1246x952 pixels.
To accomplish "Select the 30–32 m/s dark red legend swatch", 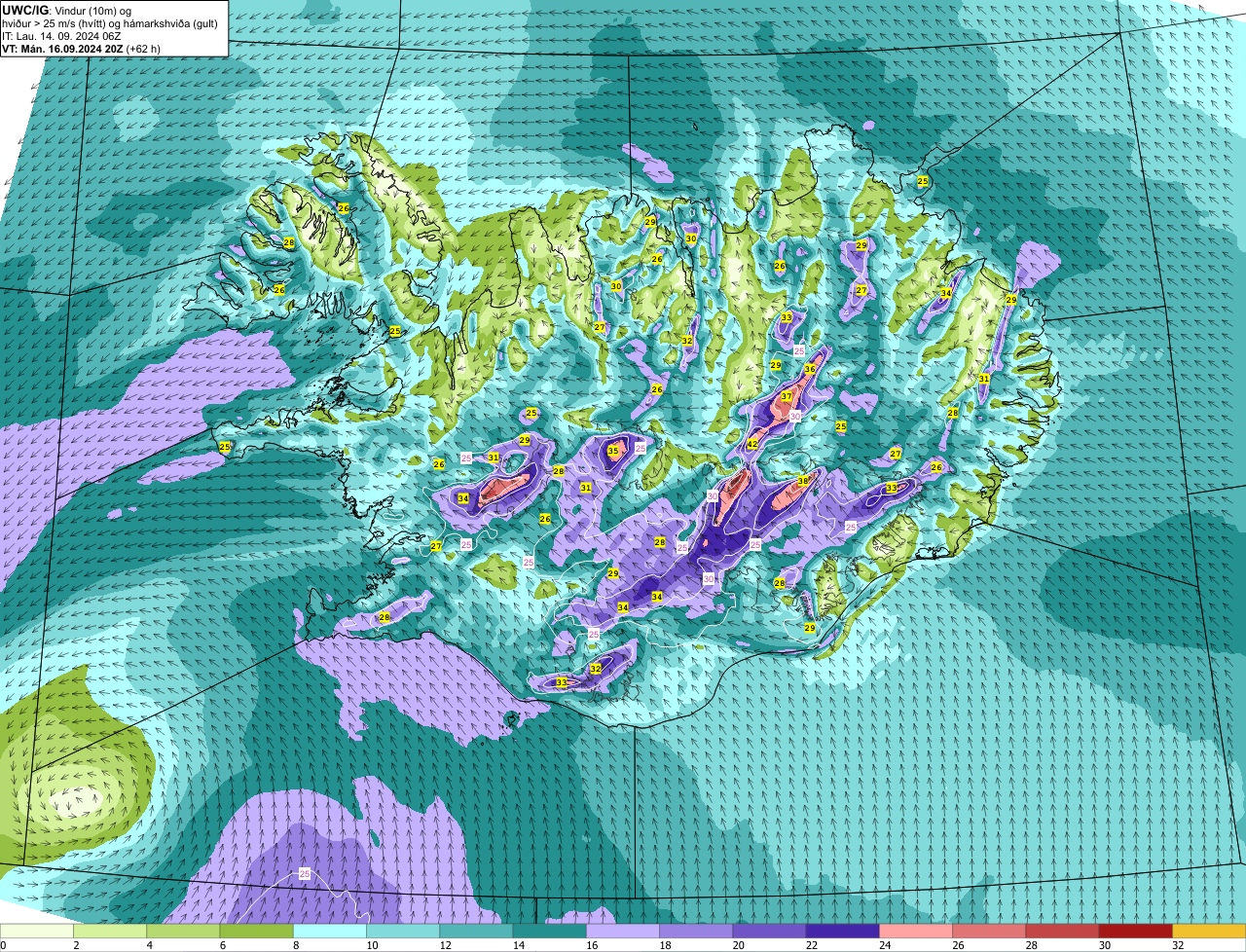I will click(x=1136, y=932).
